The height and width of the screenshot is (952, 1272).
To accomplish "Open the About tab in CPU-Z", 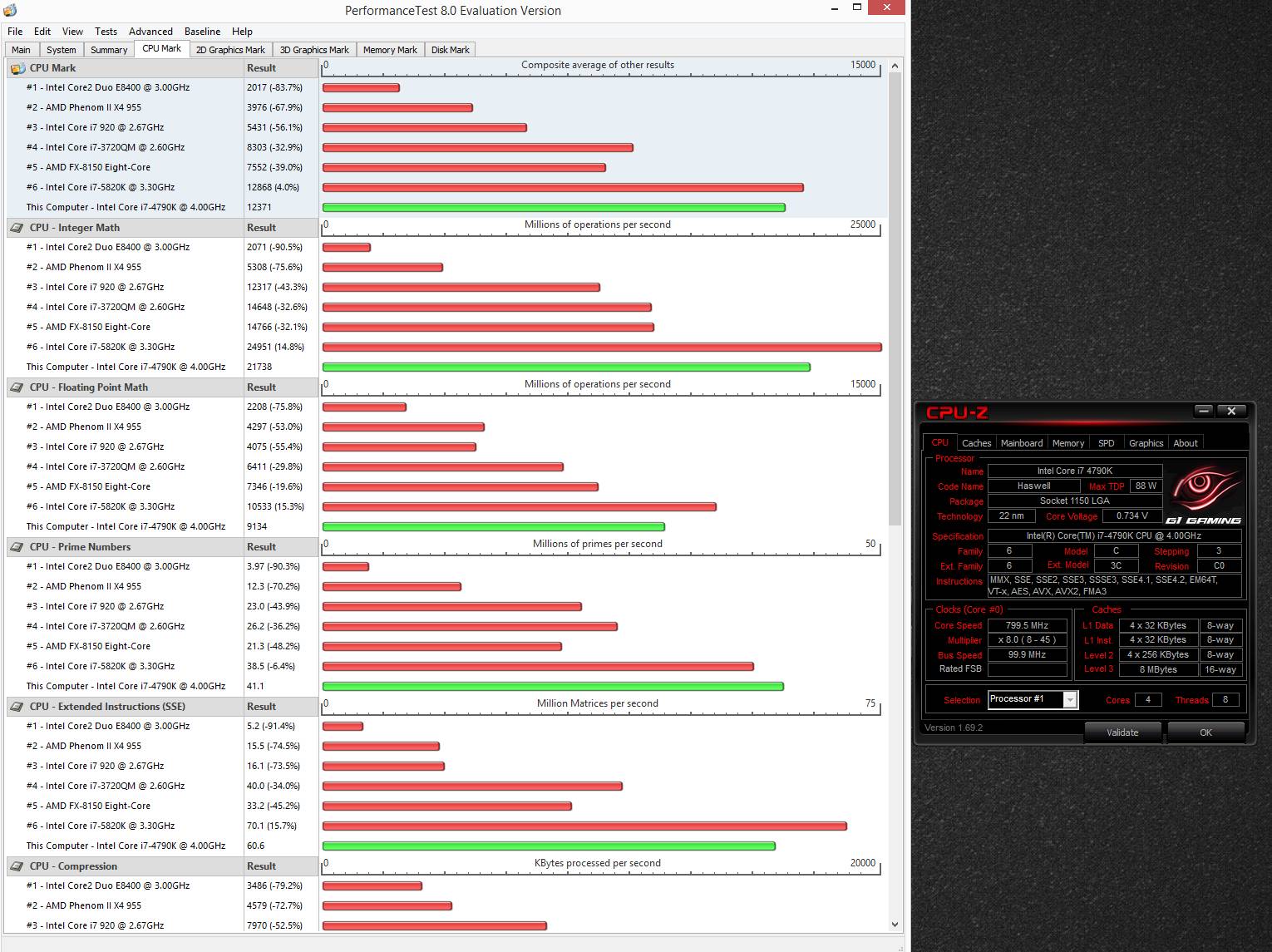I will pyautogui.click(x=1186, y=443).
